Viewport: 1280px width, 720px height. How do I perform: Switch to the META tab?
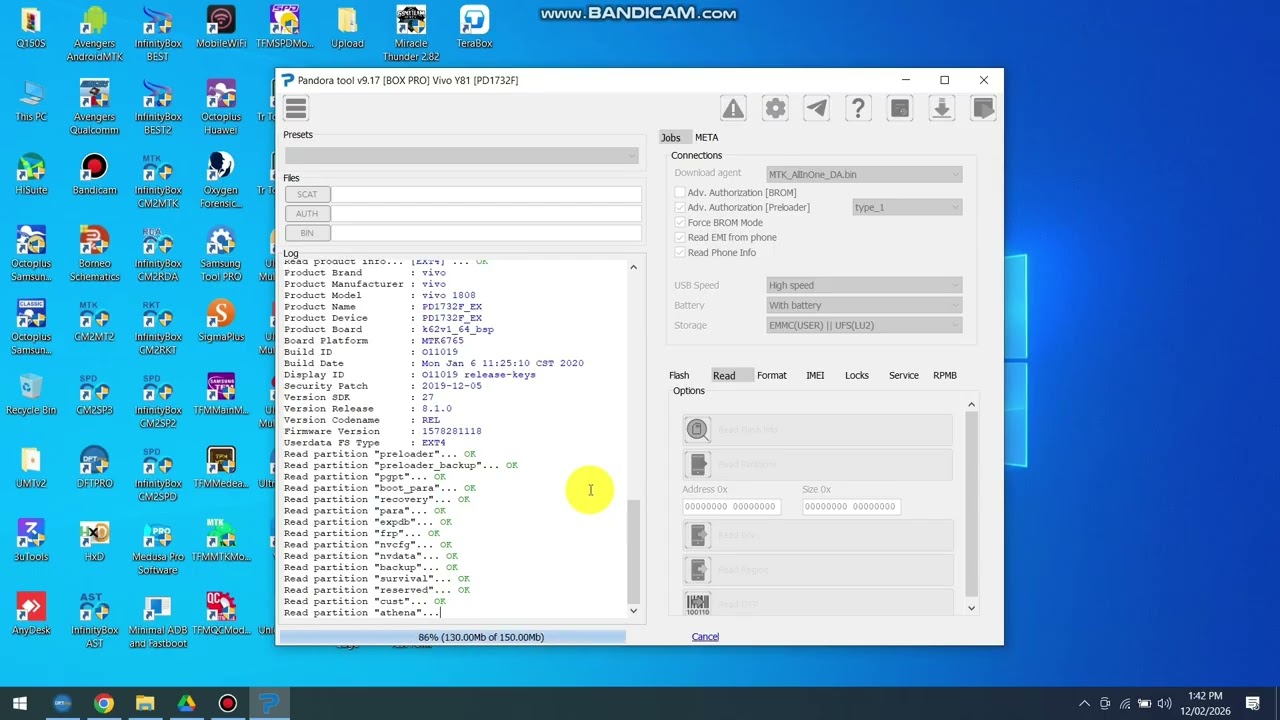(707, 137)
